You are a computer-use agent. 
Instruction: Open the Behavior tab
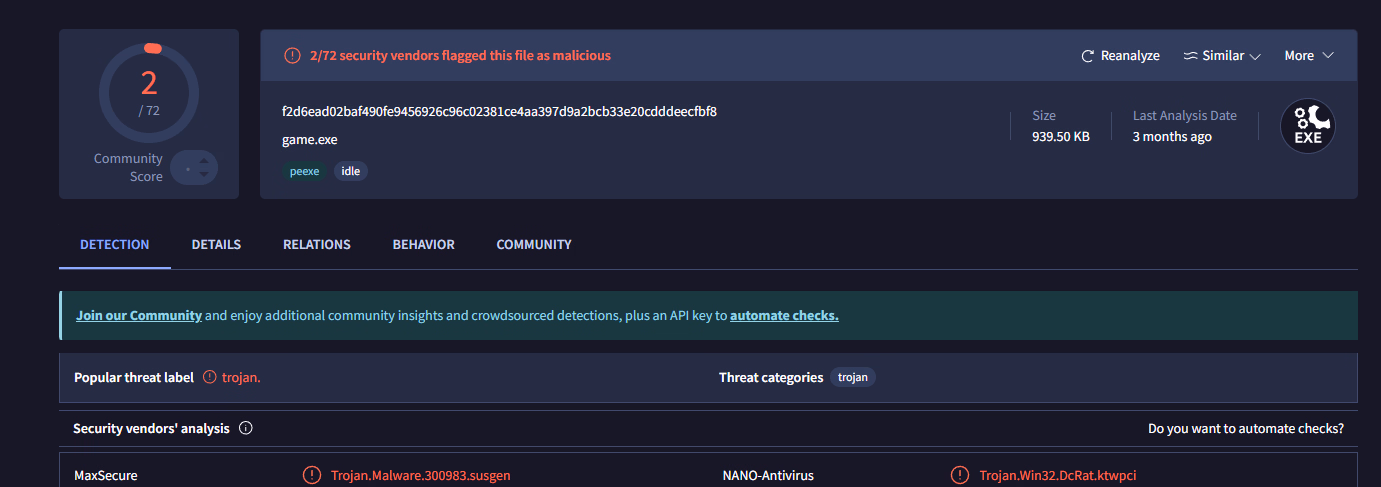tap(423, 244)
